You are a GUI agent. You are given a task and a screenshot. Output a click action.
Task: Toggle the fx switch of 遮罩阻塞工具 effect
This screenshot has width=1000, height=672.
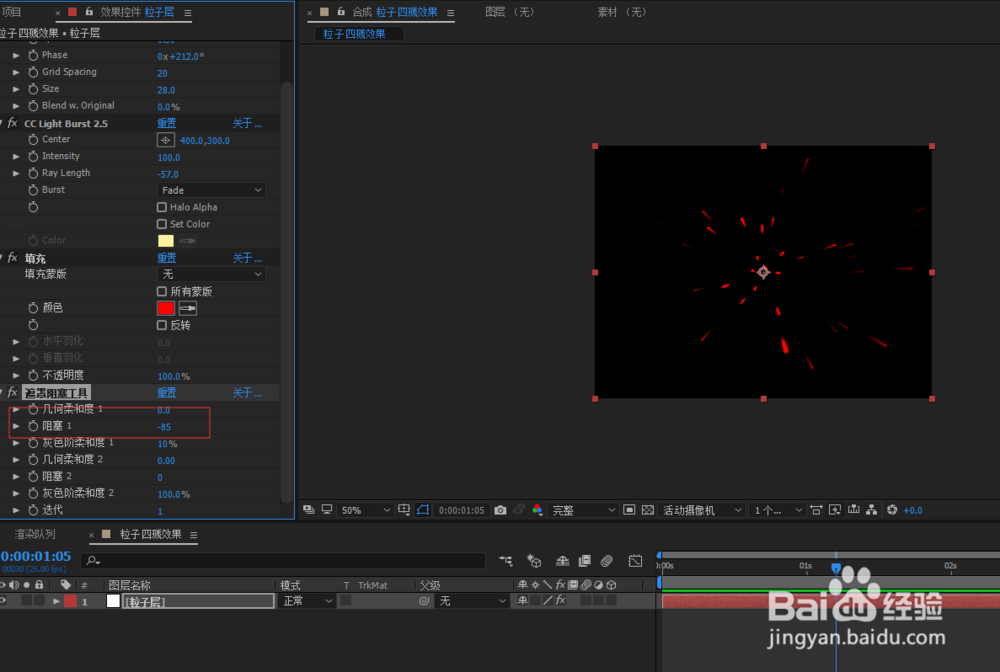point(12,393)
